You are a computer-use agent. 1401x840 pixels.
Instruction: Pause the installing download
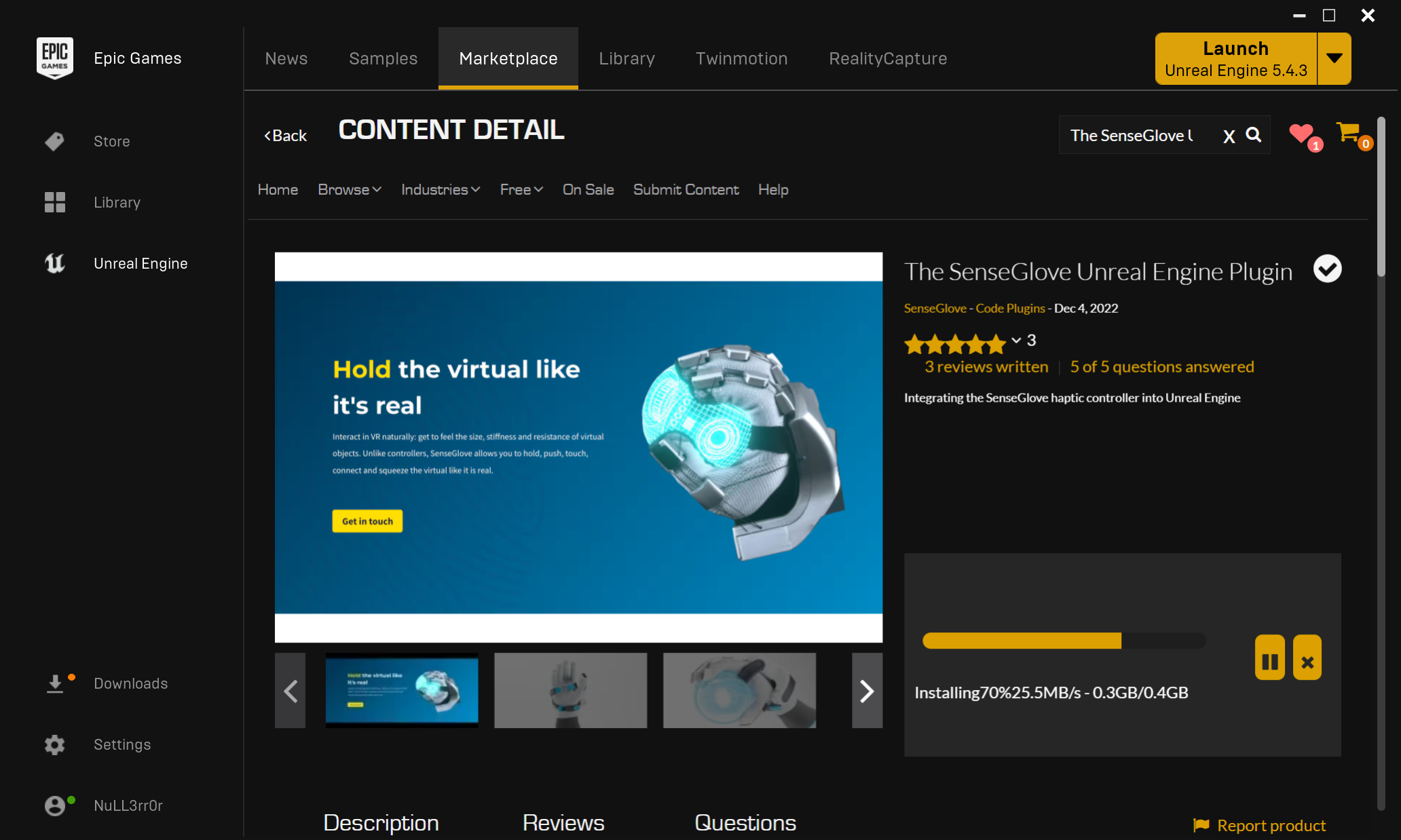(1270, 660)
